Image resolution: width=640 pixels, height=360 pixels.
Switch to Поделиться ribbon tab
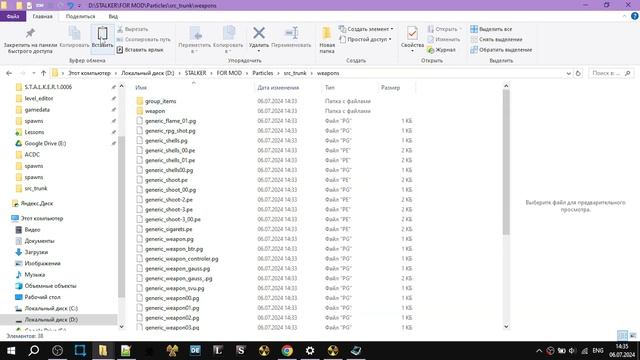pyautogui.click(x=80, y=16)
